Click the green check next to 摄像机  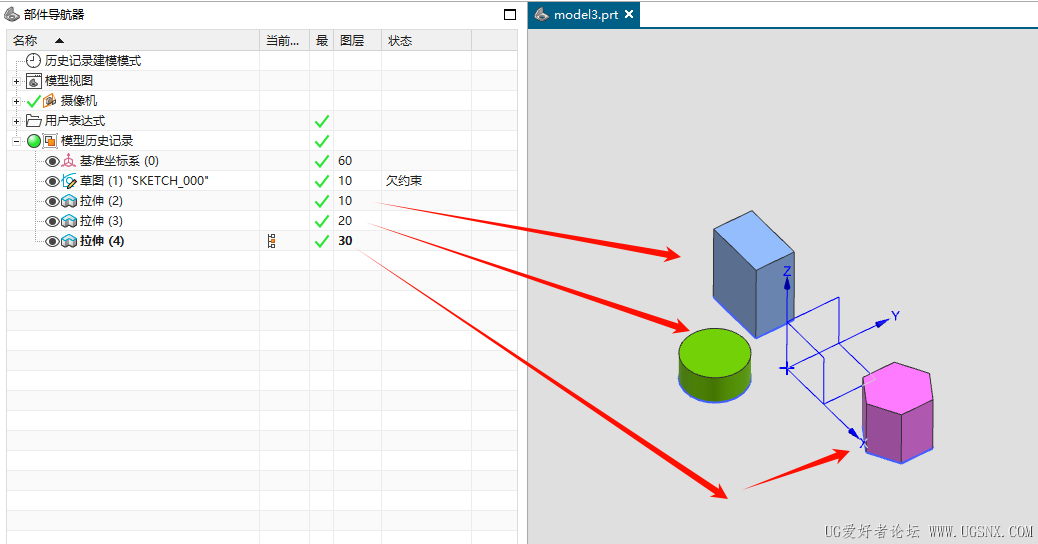point(34,101)
